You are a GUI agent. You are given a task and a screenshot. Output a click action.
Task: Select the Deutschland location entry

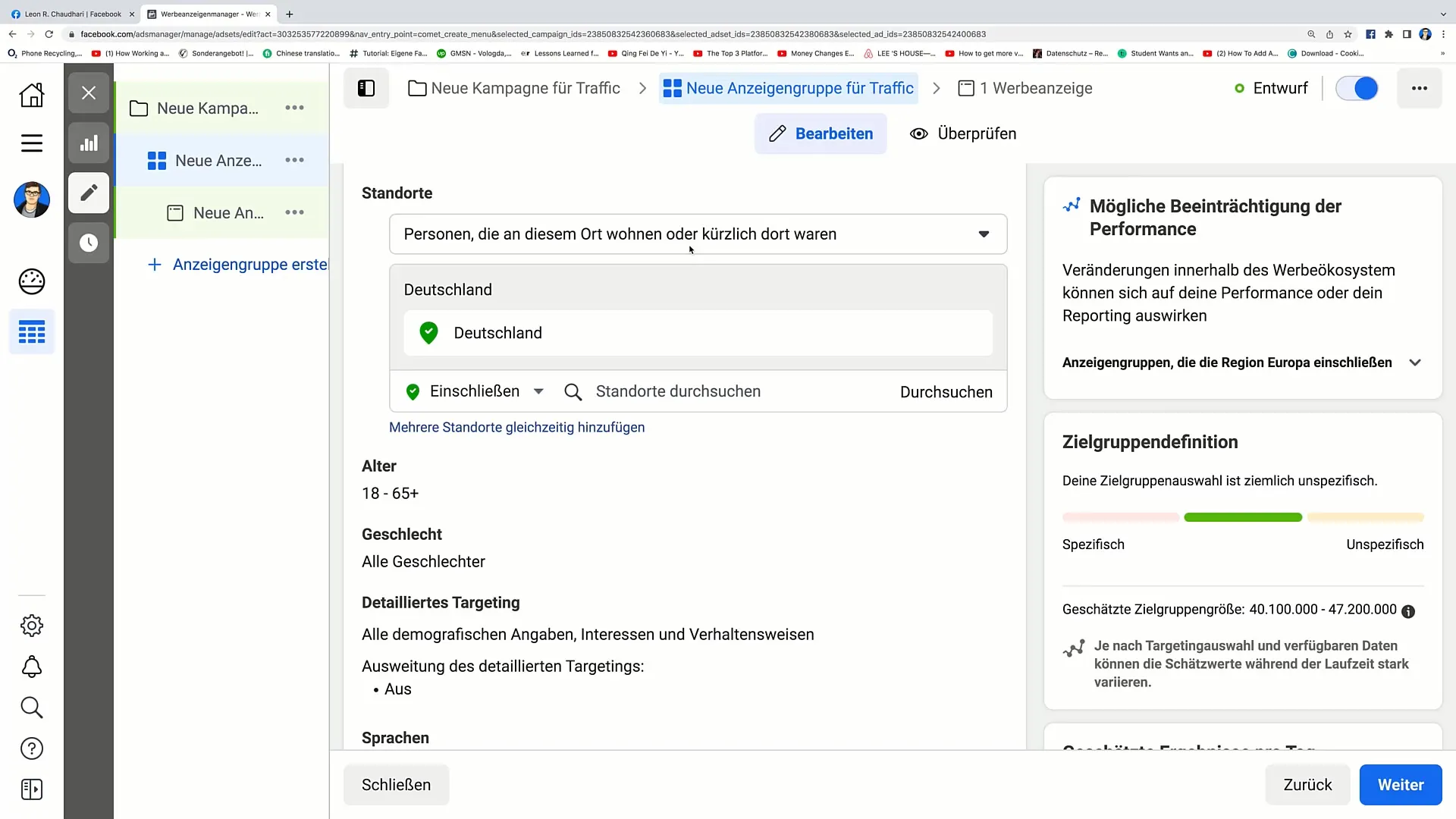(x=698, y=333)
